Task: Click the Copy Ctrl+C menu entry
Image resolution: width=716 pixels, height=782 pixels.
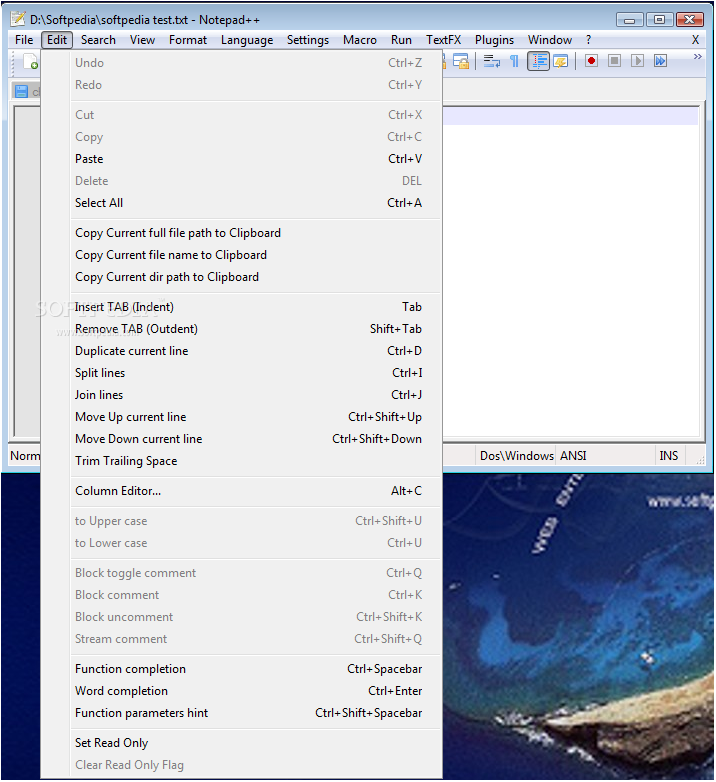Action: [242, 137]
